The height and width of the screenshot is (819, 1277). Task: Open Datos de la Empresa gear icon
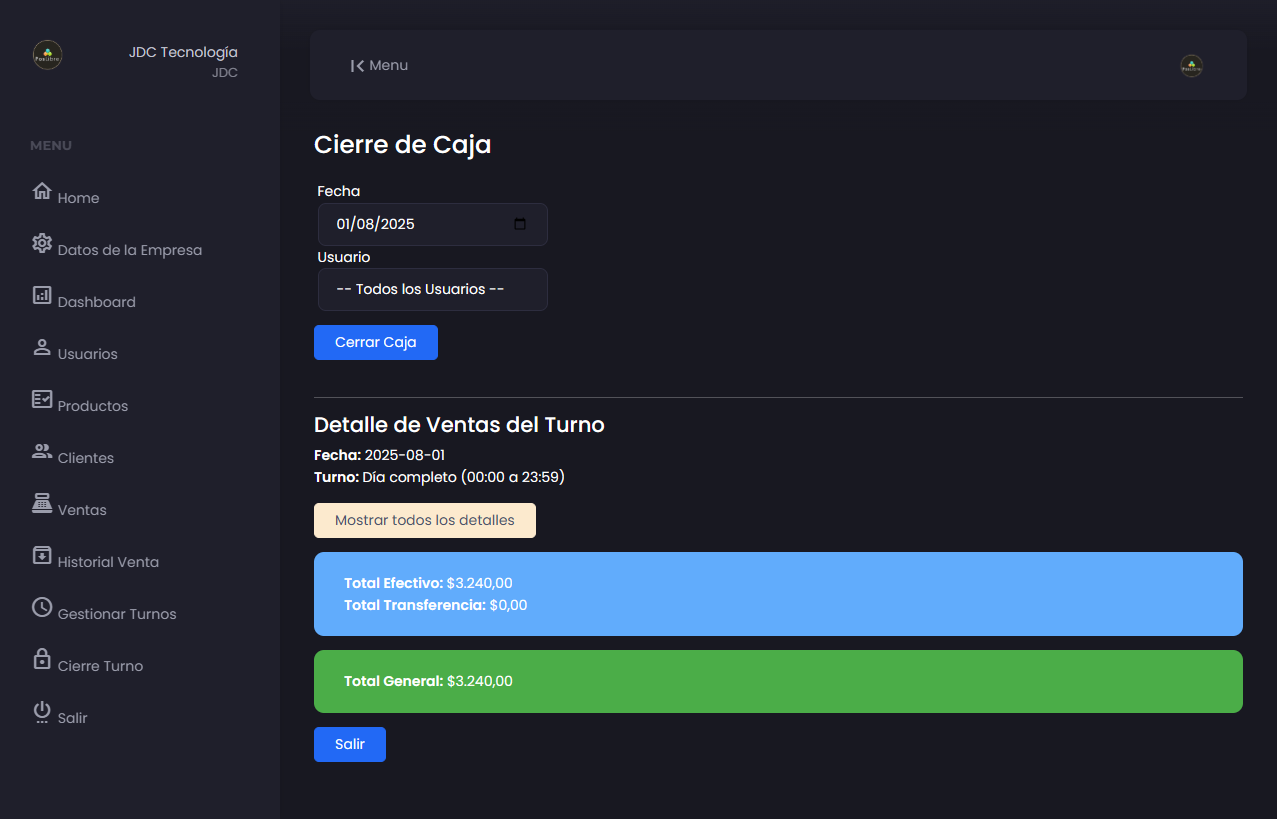[42, 243]
